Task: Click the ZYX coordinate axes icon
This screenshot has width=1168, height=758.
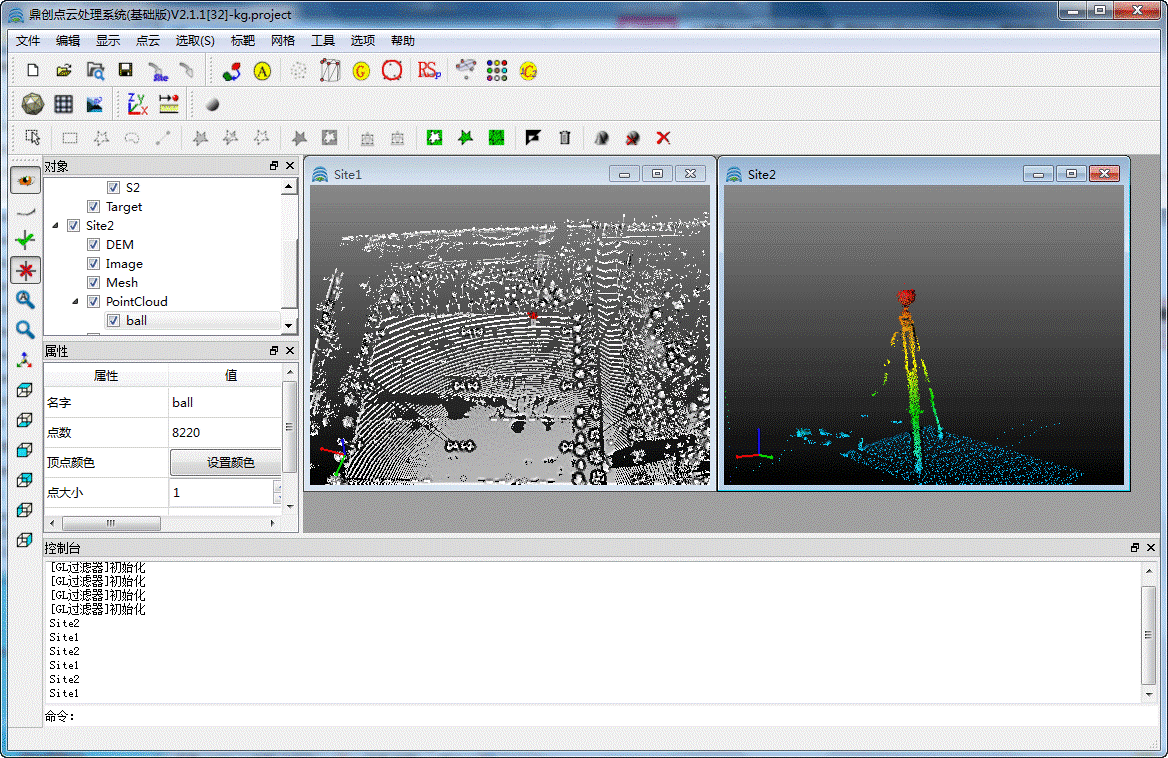Action: pyautogui.click(x=137, y=103)
